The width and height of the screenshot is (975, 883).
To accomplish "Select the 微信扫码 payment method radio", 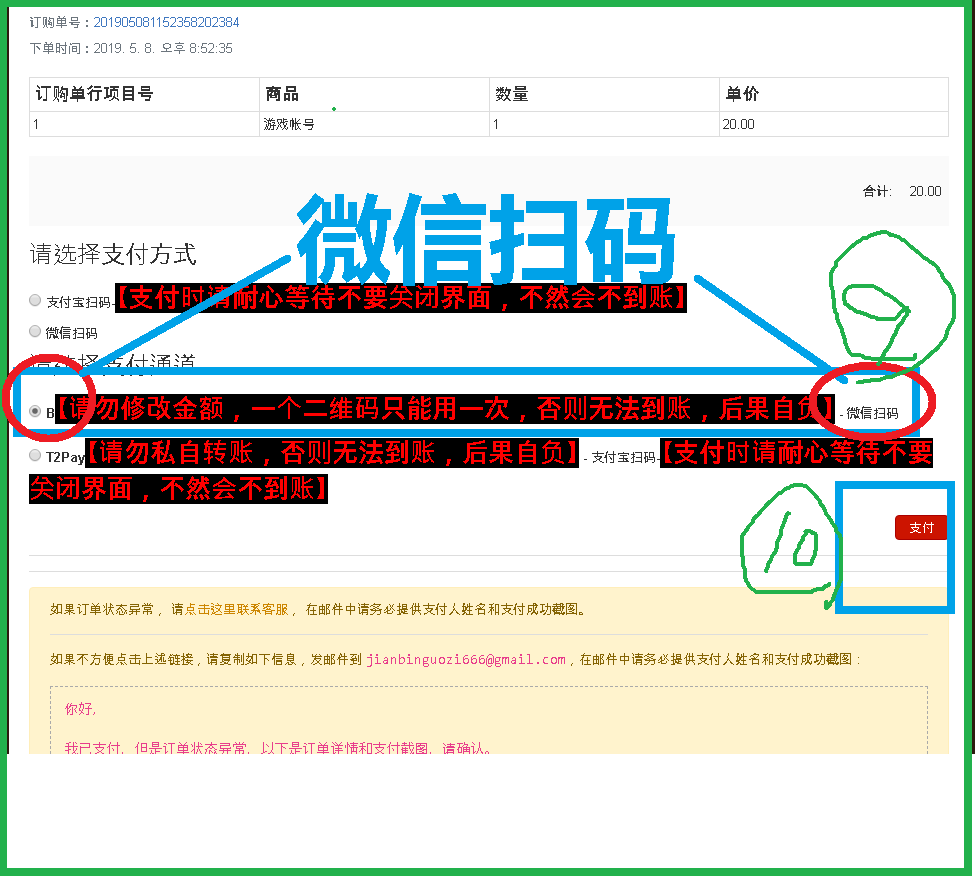I will pos(35,331).
